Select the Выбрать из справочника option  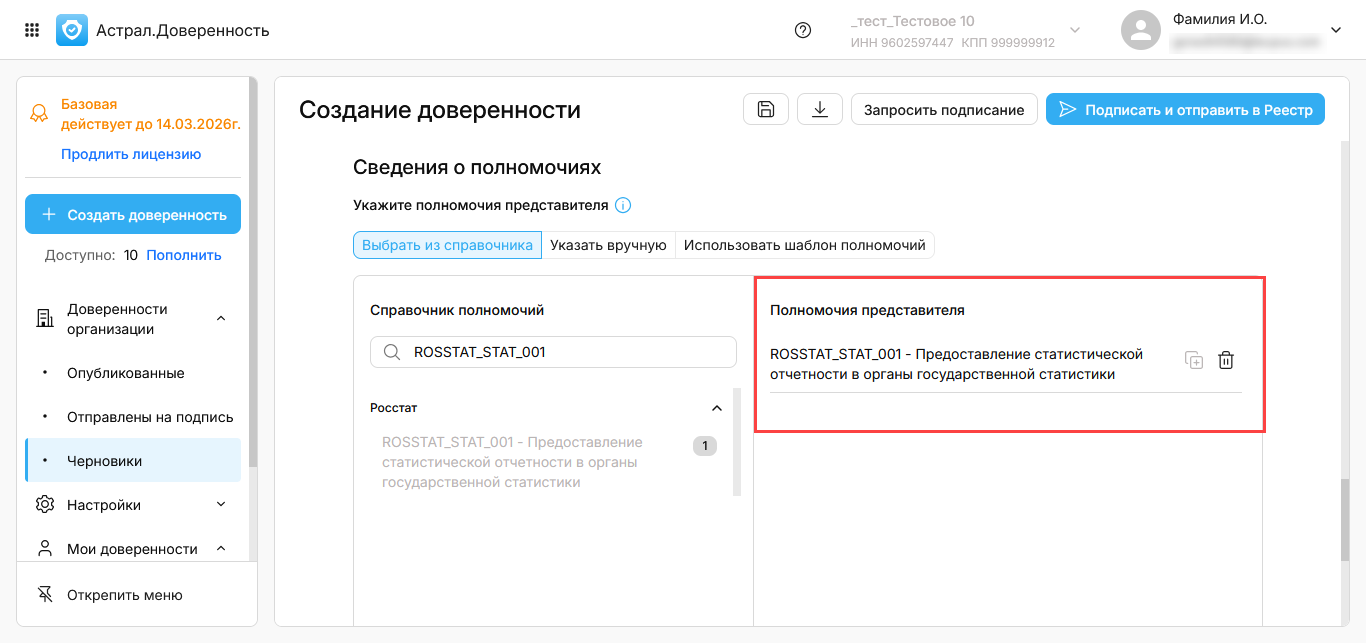point(447,245)
